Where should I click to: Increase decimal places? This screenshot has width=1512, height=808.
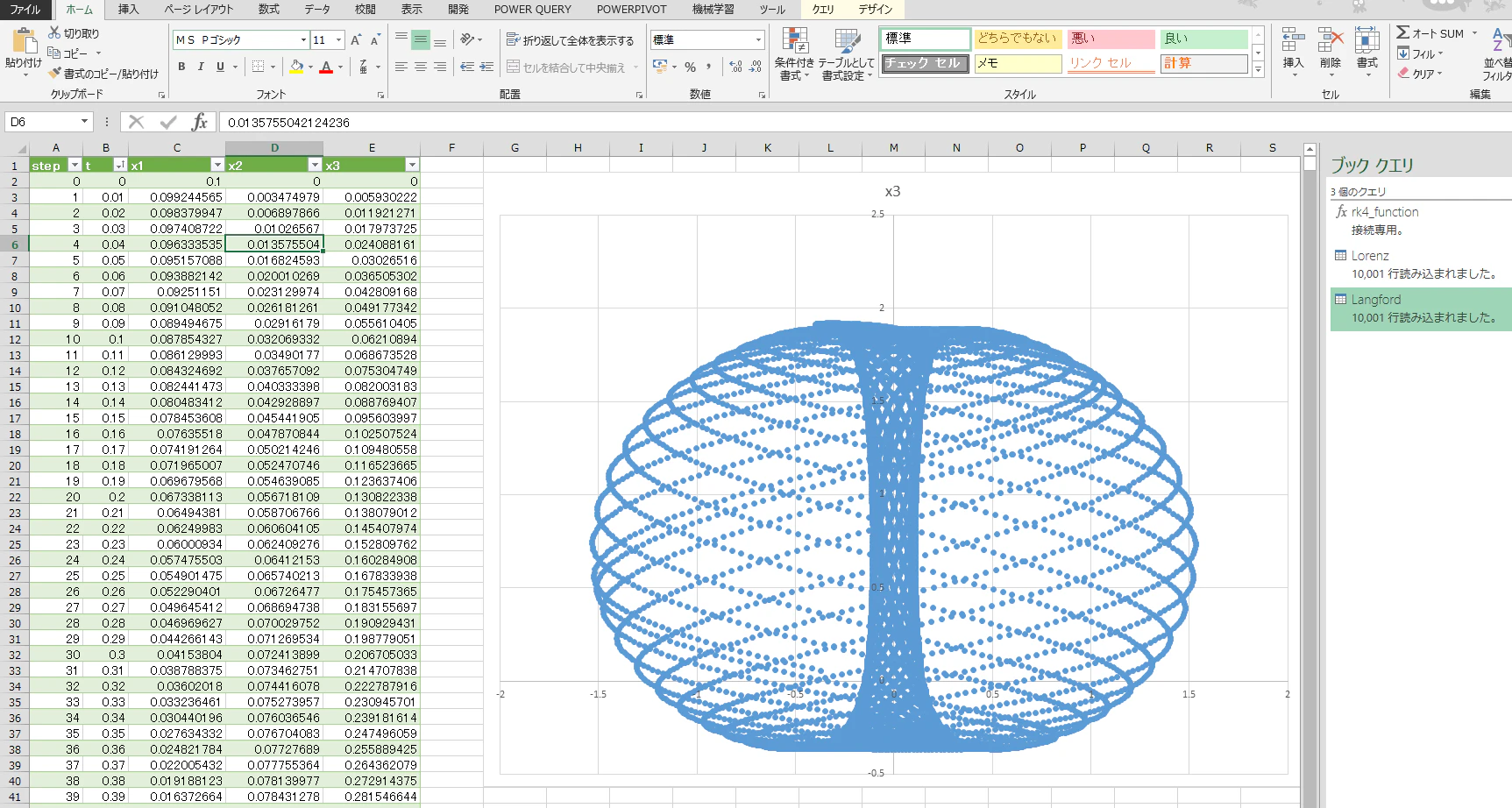coord(735,67)
